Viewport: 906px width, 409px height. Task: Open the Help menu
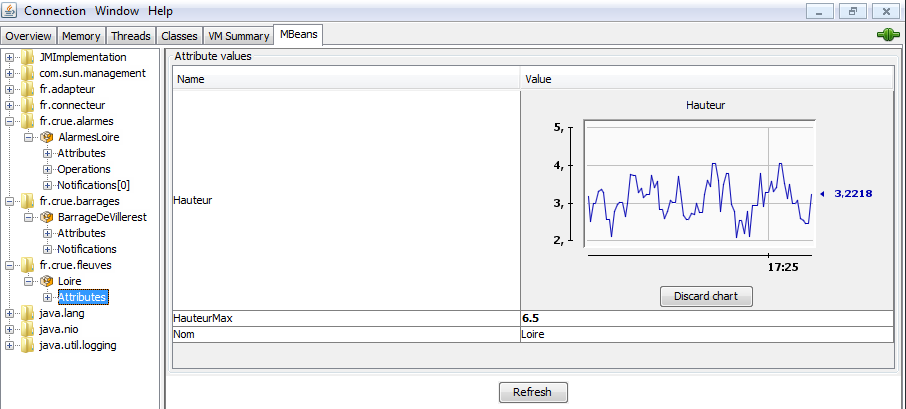160,10
